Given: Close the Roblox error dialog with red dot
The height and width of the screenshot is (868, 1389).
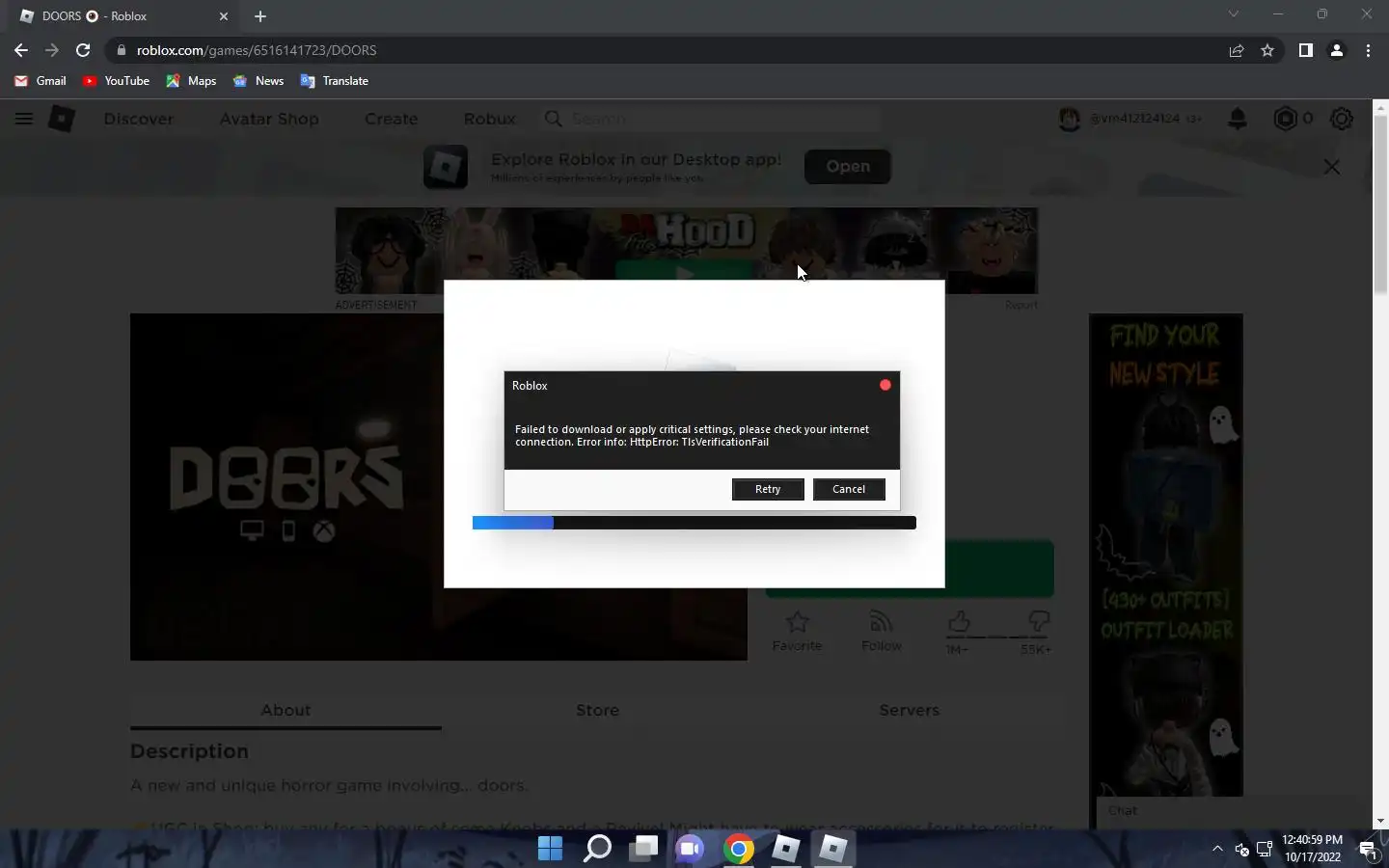Looking at the screenshot, I should (885, 385).
